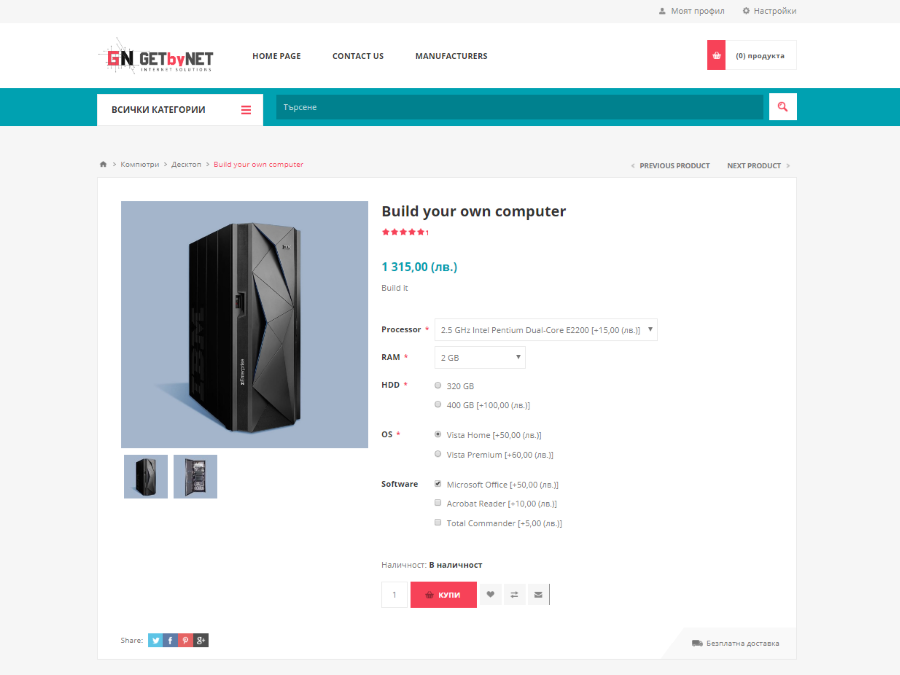Click the red КУПИ buy button
The image size is (900, 675).
point(444,595)
